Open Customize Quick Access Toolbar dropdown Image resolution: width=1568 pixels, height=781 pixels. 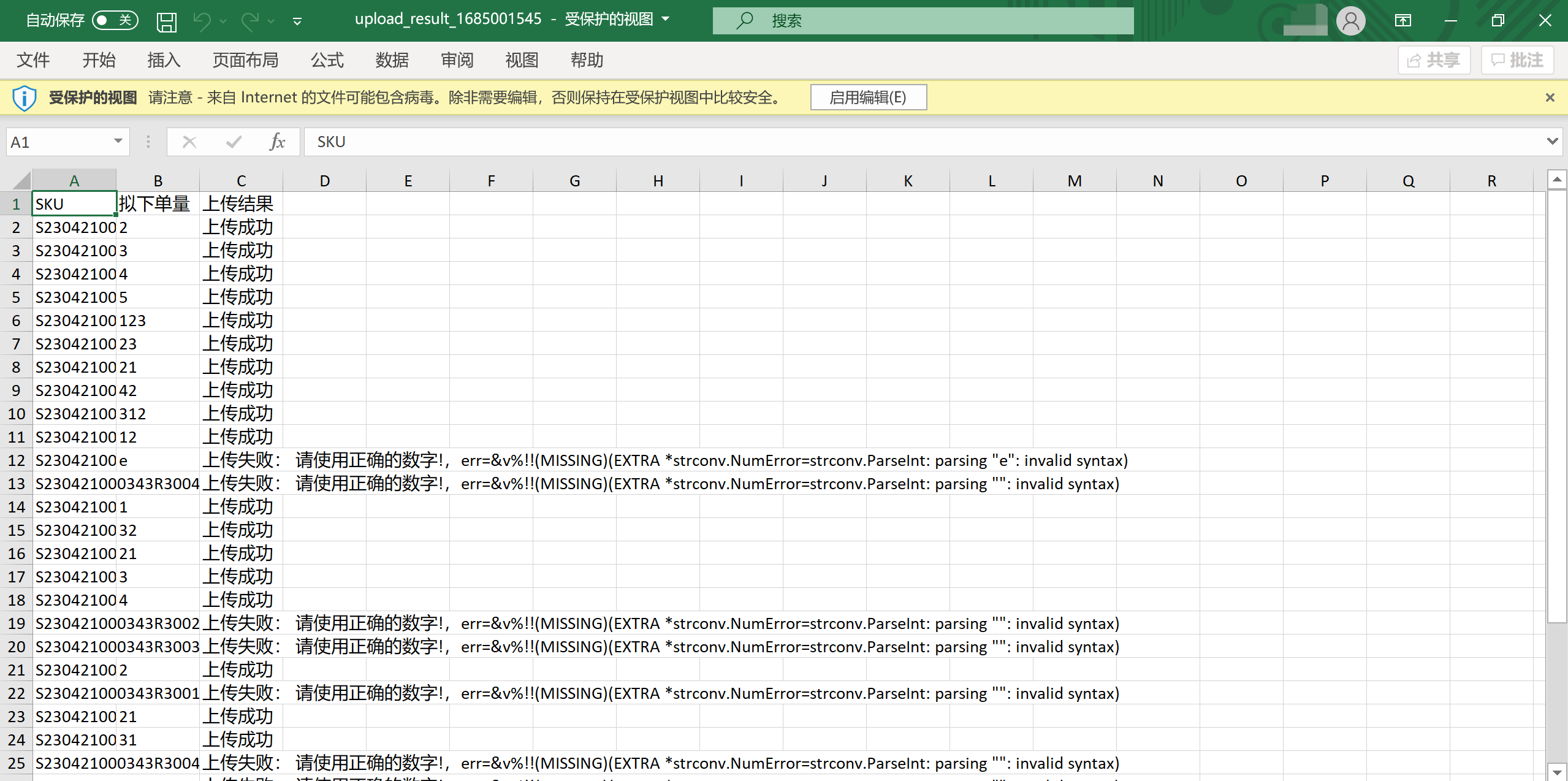297,21
